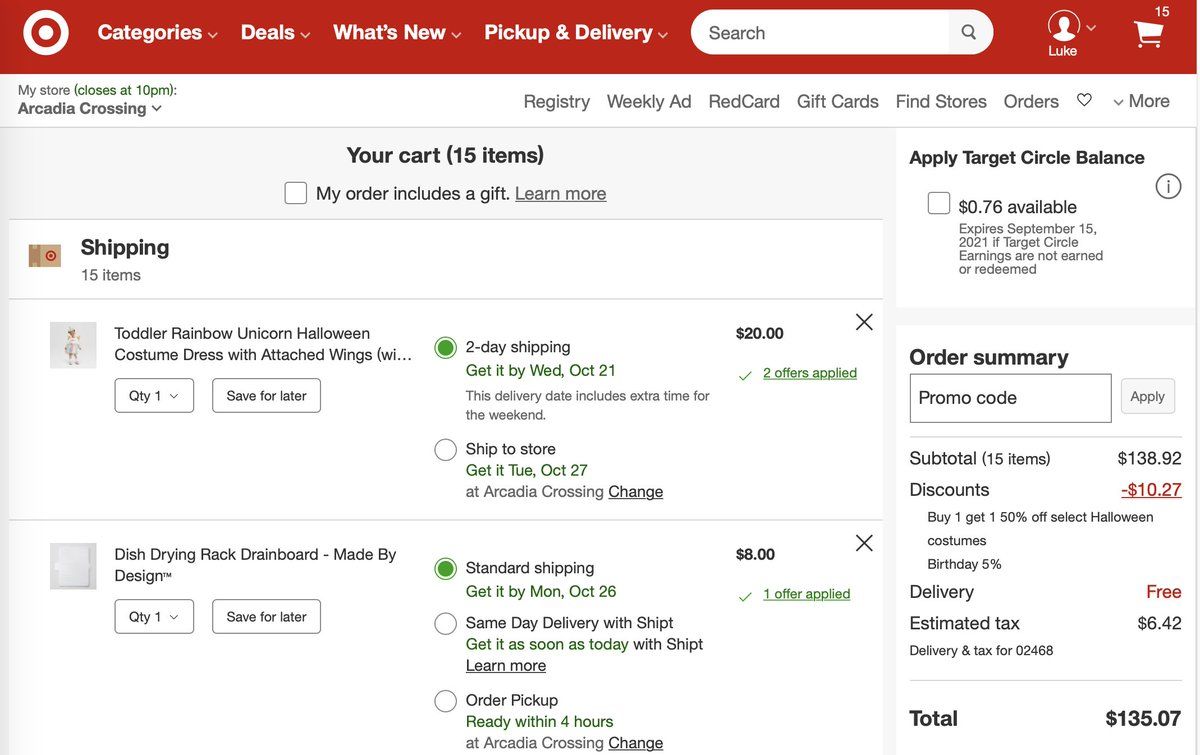Expand the Categories dropdown menu
The width and height of the screenshot is (1200, 755).
[157, 33]
